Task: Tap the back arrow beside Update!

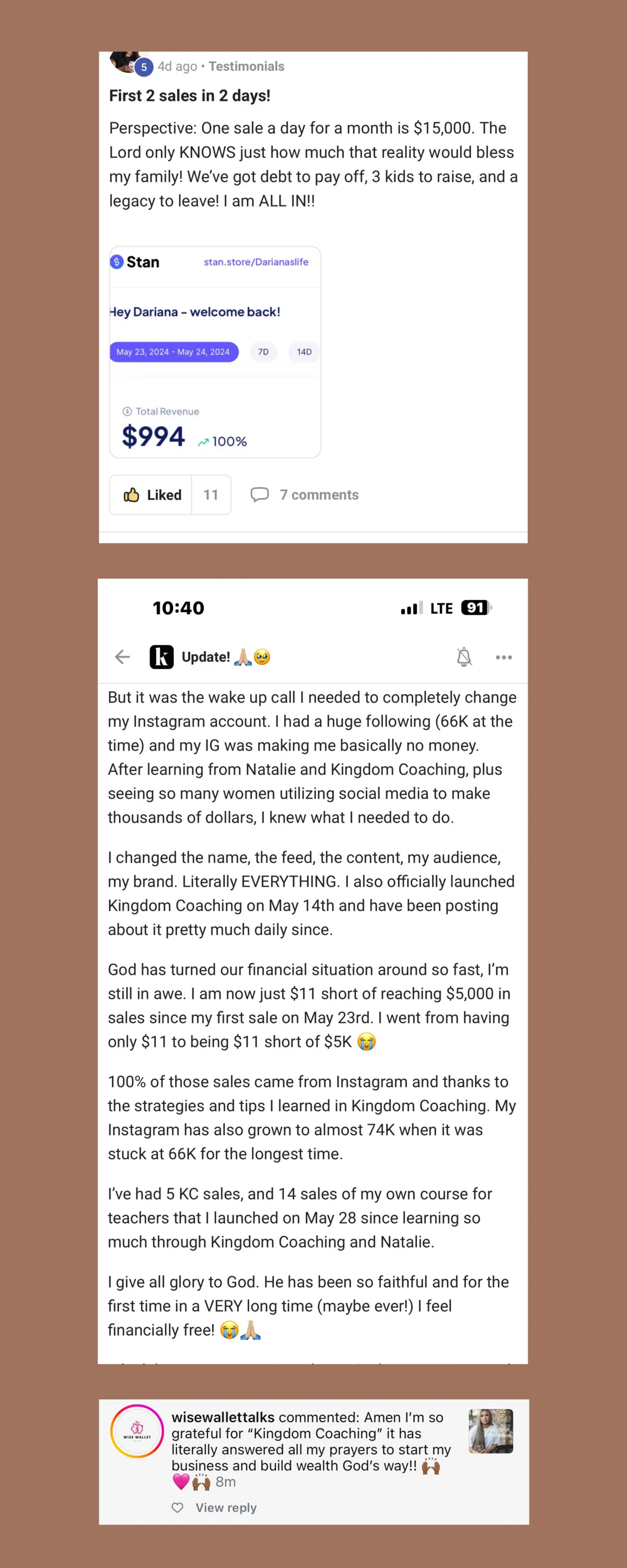Action: [122, 657]
